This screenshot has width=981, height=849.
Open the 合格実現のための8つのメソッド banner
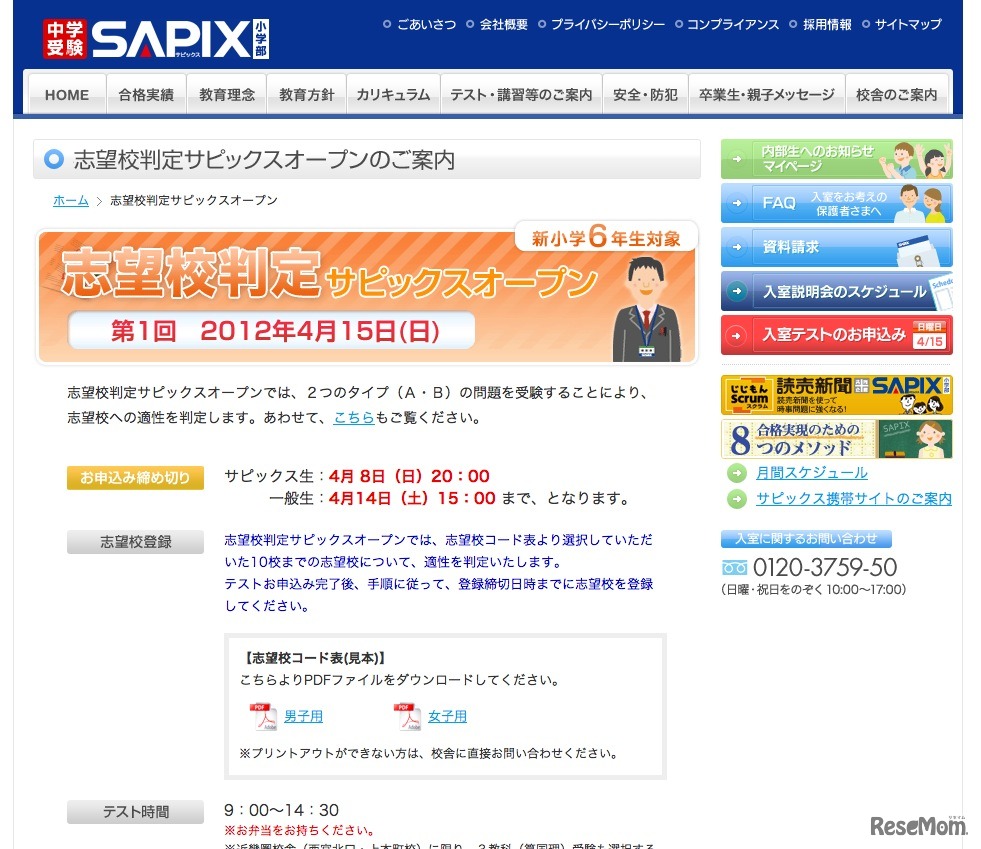(836, 439)
